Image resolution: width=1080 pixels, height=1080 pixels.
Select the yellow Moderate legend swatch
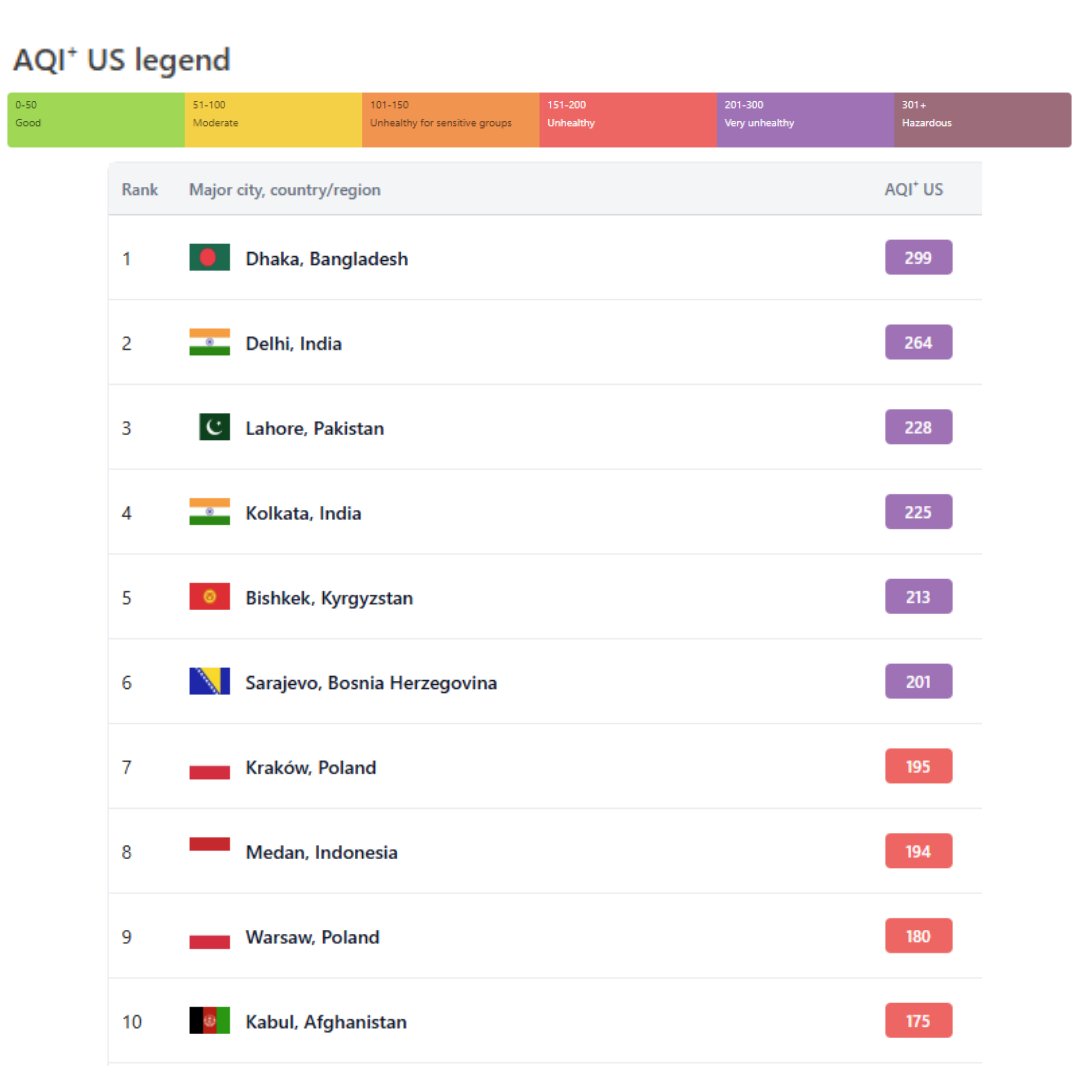[x=273, y=120]
